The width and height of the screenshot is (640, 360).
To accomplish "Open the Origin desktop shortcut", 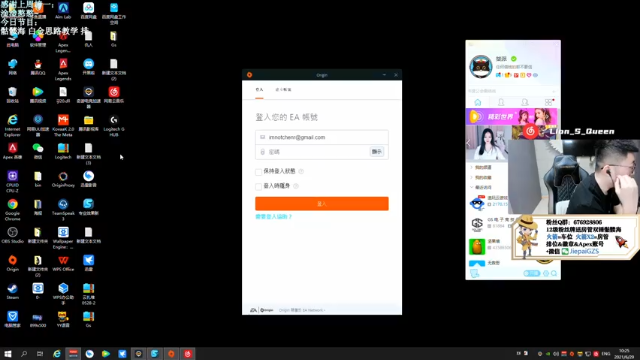I will [x=13, y=263].
